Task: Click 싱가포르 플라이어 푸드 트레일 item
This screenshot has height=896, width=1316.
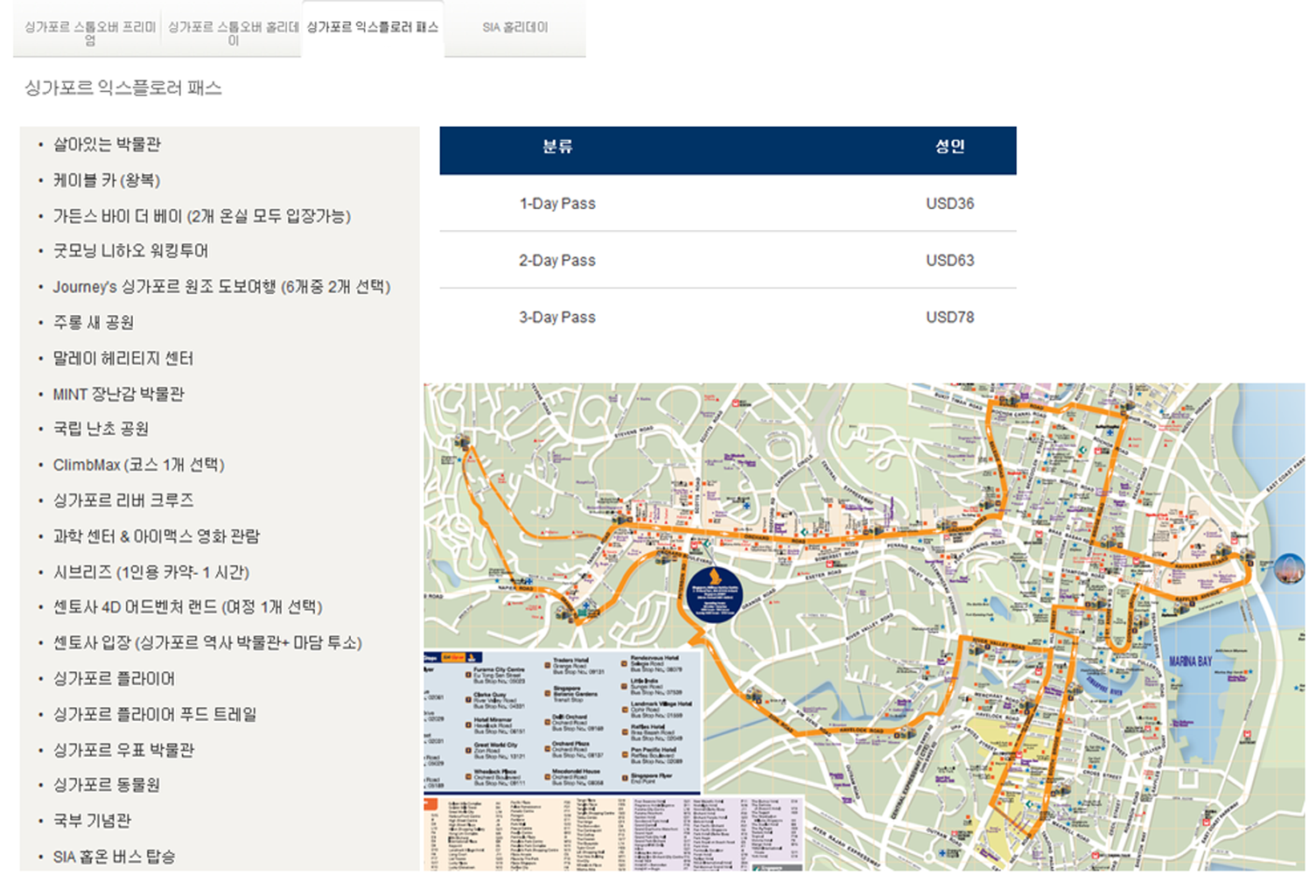Action: pyautogui.click(x=155, y=715)
